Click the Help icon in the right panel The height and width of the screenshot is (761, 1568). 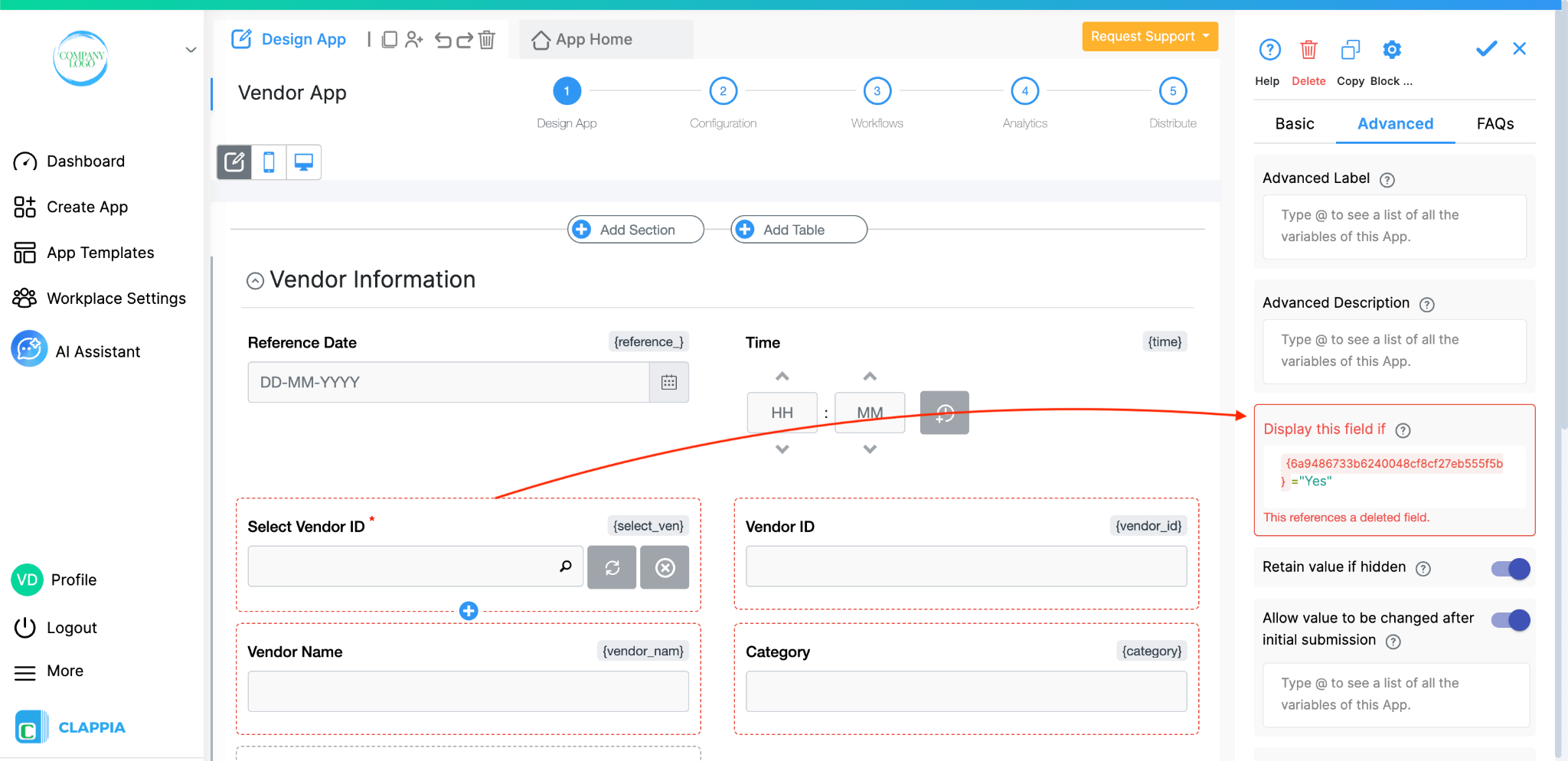(x=1269, y=50)
